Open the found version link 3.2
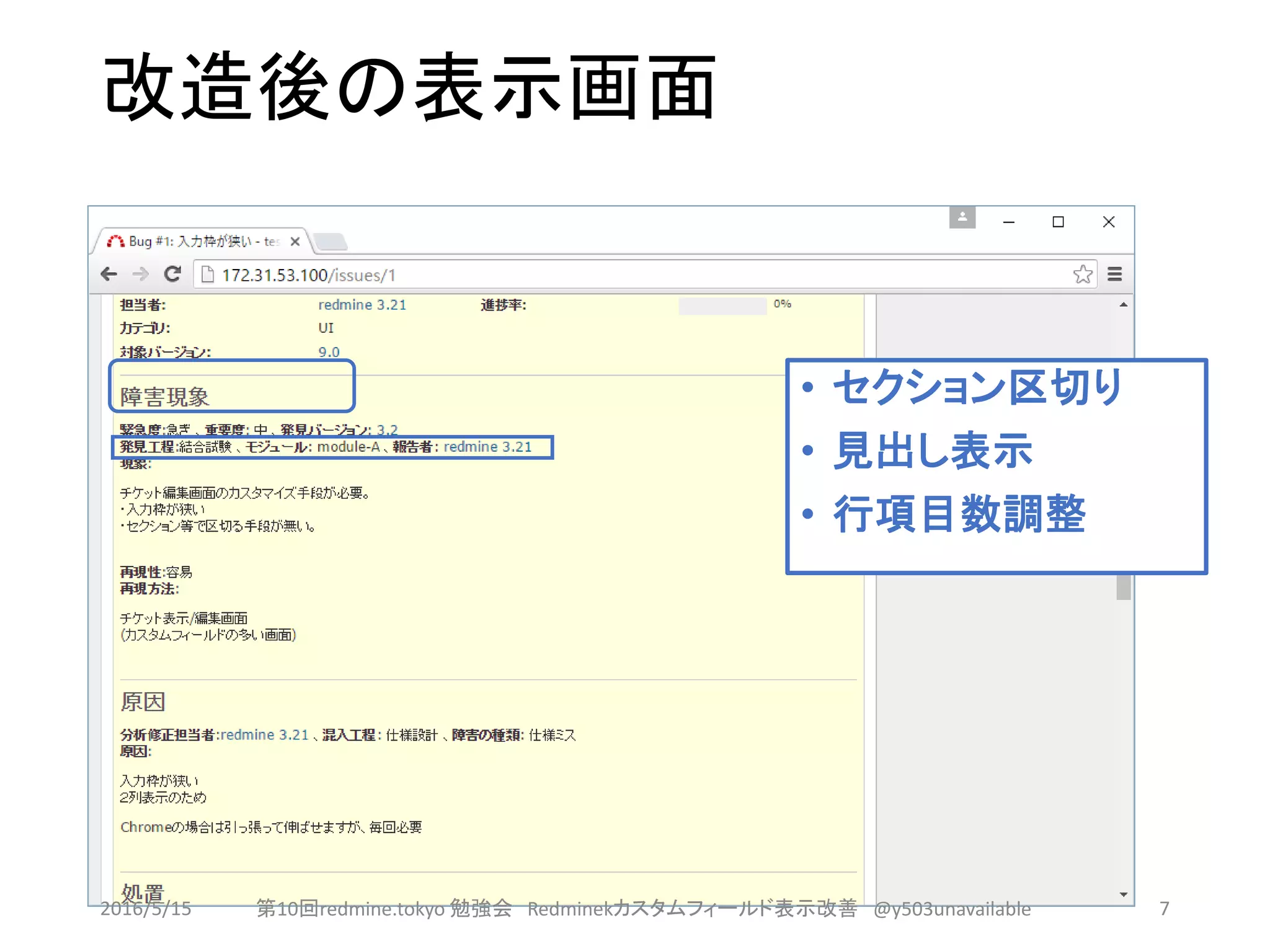 tap(387, 430)
